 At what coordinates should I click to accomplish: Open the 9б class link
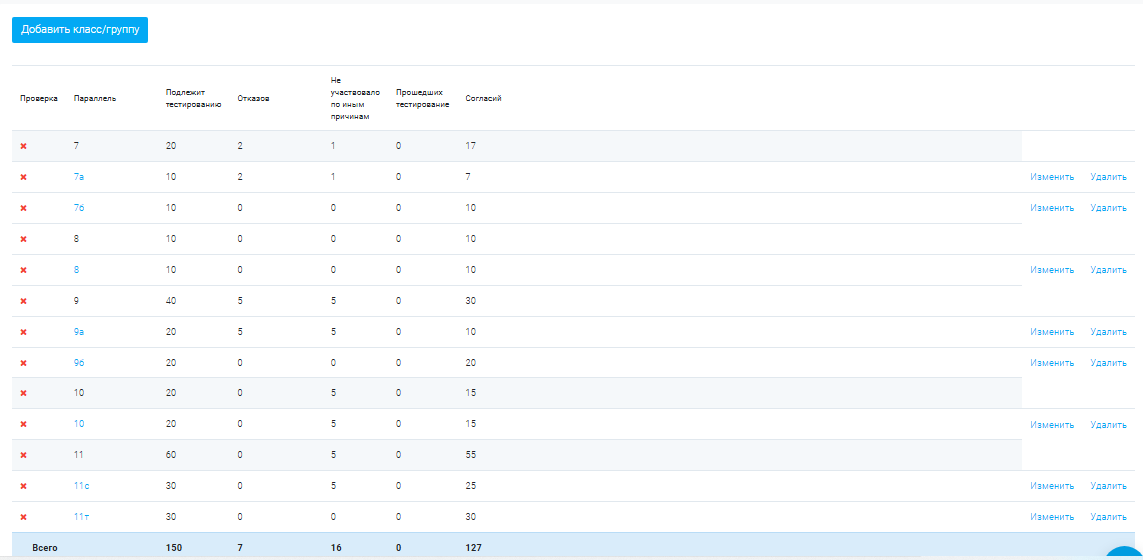tap(79, 363)
